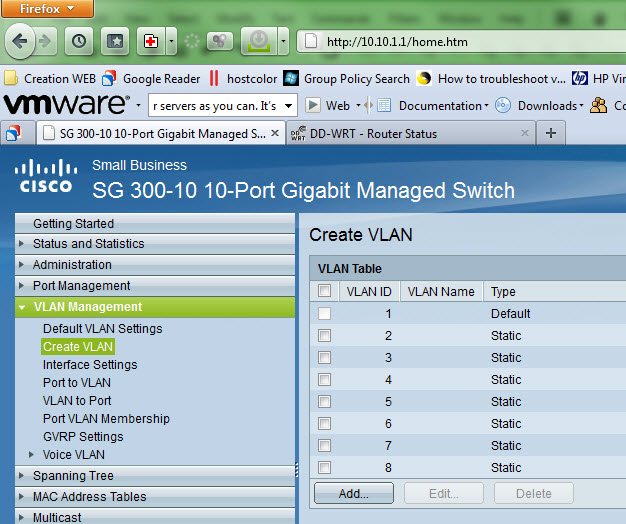The width and height of the screenshot is (626, 524).
Task: Click the loading spinner reload icon
Action: point(192,41)
